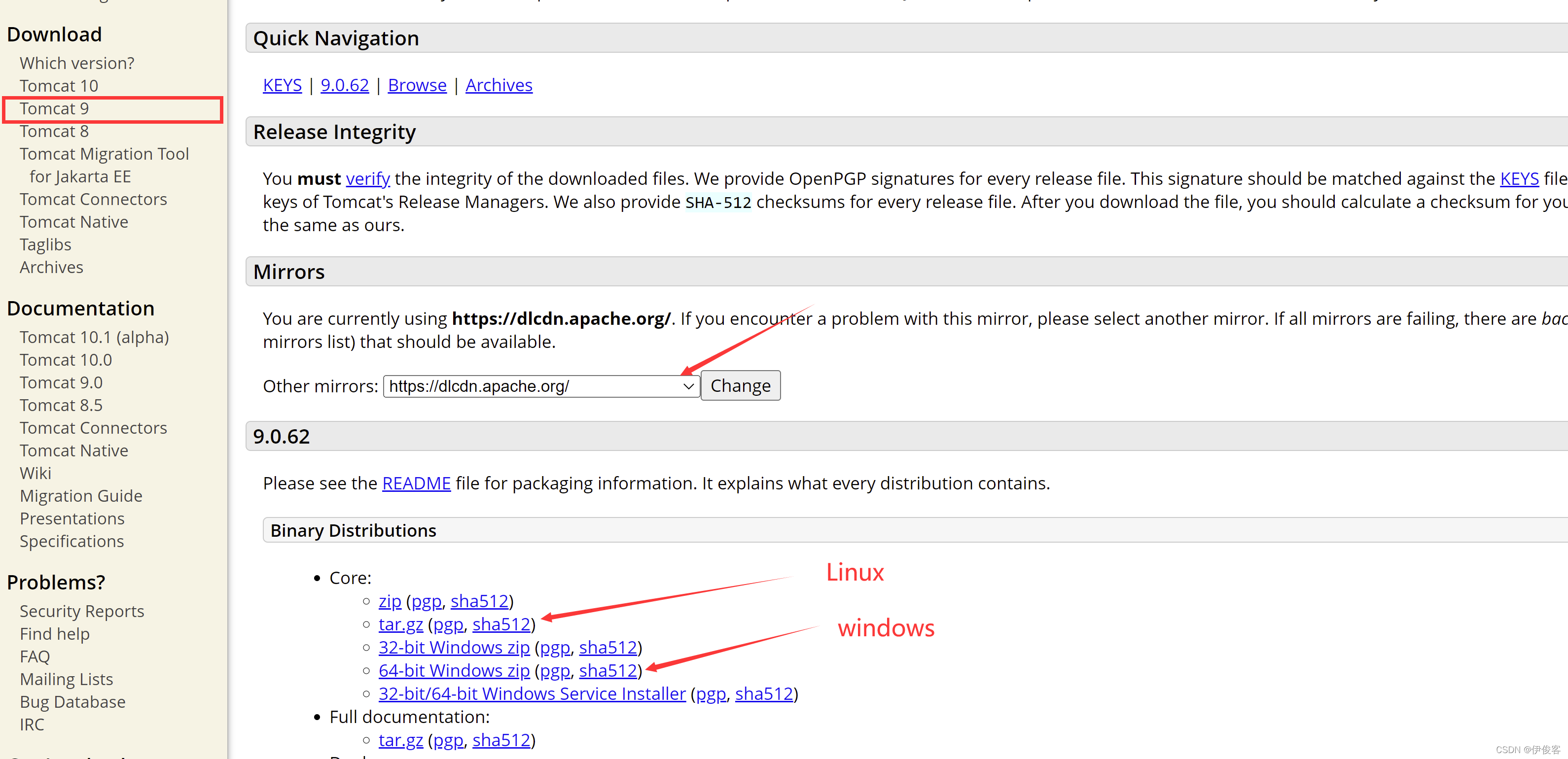
Task: Open Archives in Download sidebar
Action: pyautogui.click(x=51, y=268)
